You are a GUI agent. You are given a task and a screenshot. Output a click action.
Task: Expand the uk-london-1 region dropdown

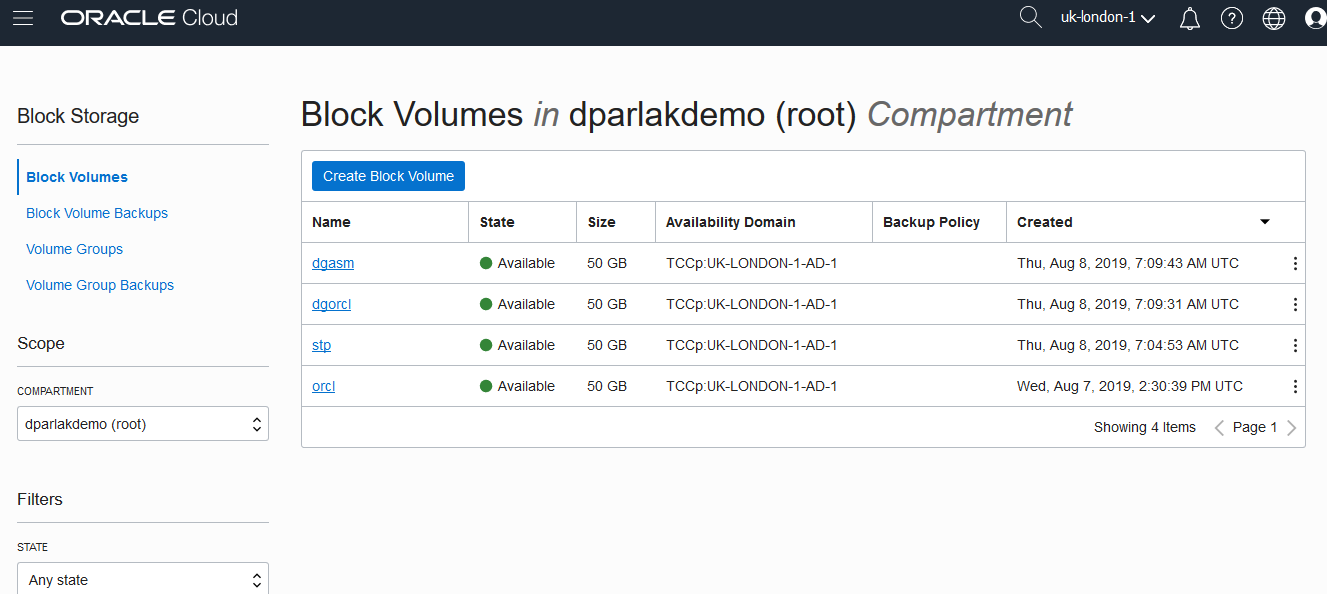pos(1108,18)
